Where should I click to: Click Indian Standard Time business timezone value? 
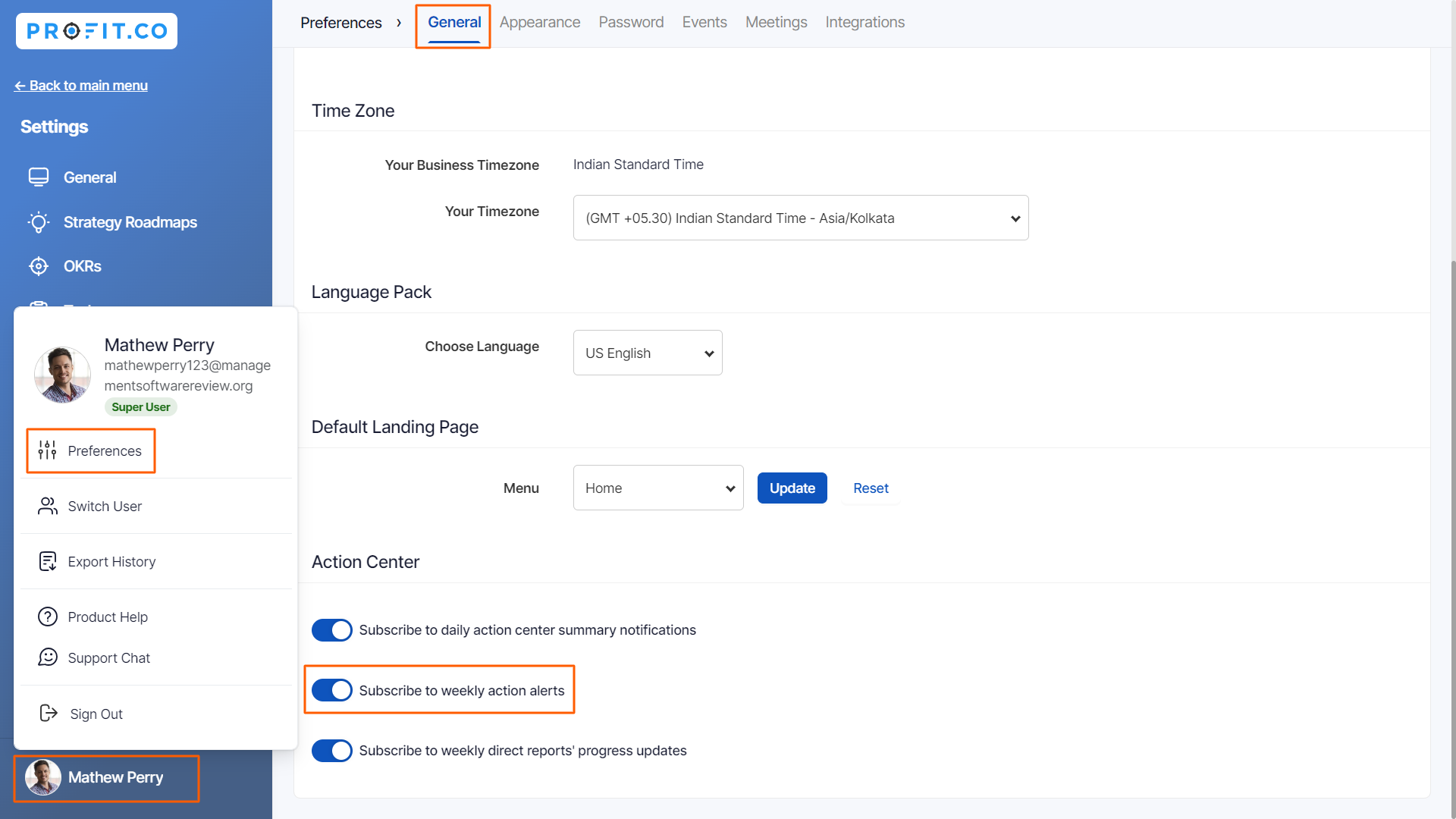[639, 165]
